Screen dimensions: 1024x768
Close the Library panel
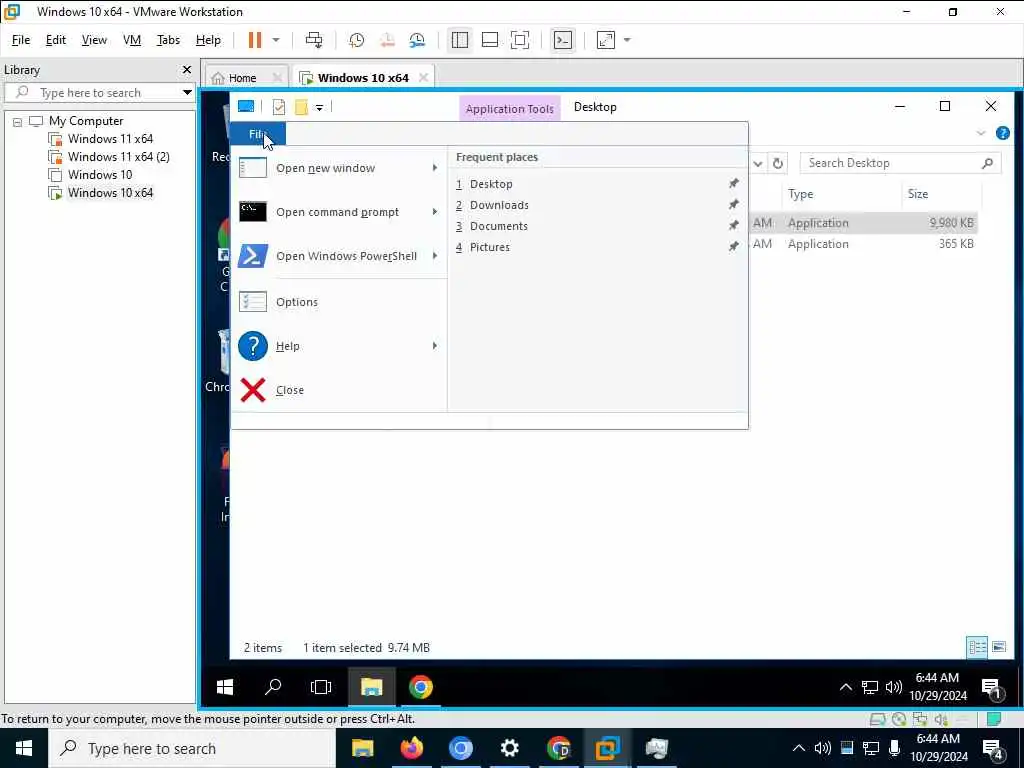click(187, 69)
